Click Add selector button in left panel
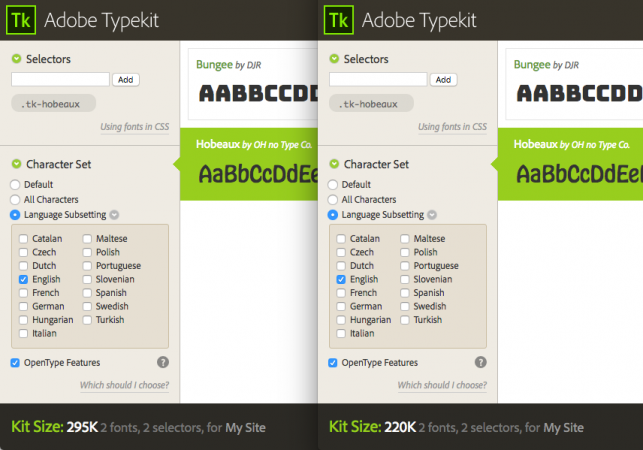 (x=126, y=80)
